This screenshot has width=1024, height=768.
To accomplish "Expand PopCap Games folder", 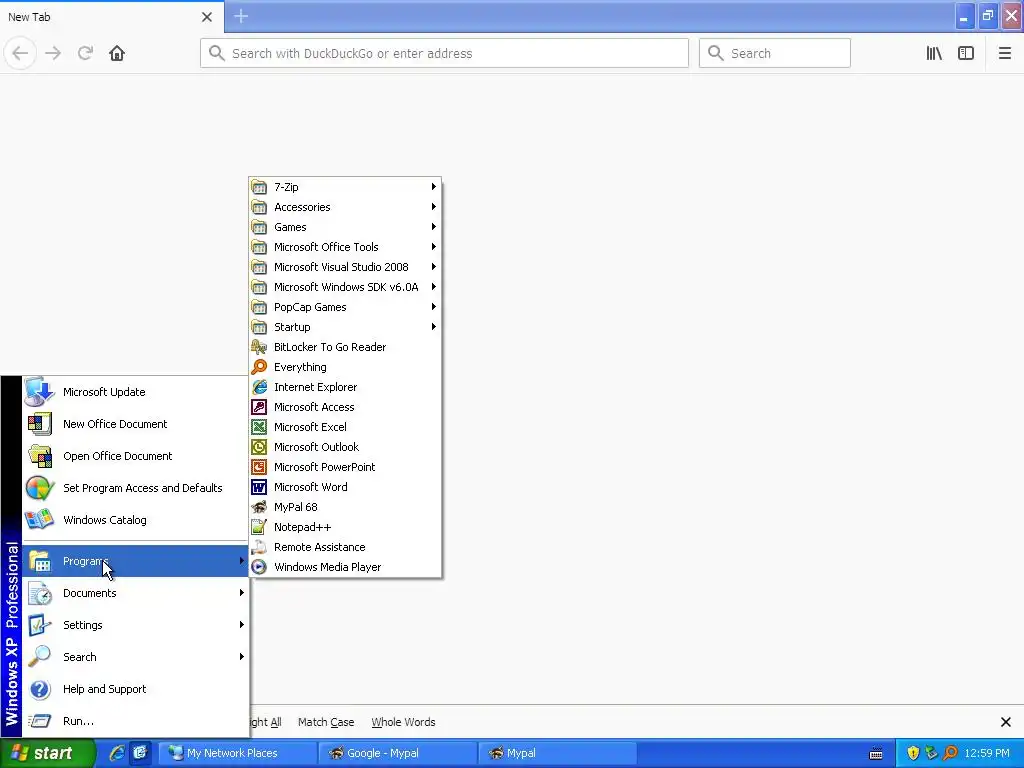I will [345, 307].
